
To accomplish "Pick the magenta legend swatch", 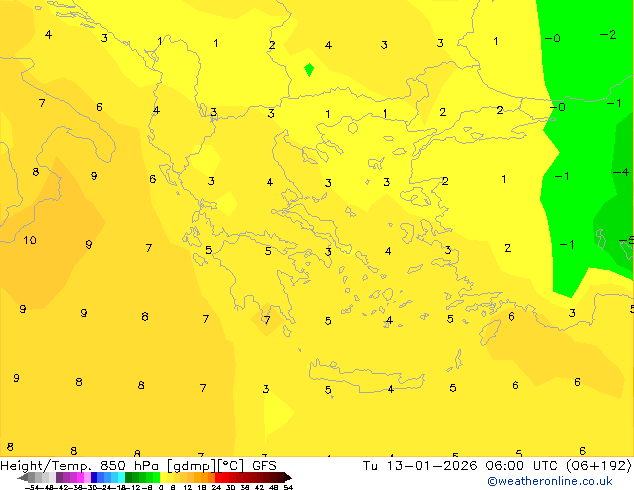I will point(80,477).
